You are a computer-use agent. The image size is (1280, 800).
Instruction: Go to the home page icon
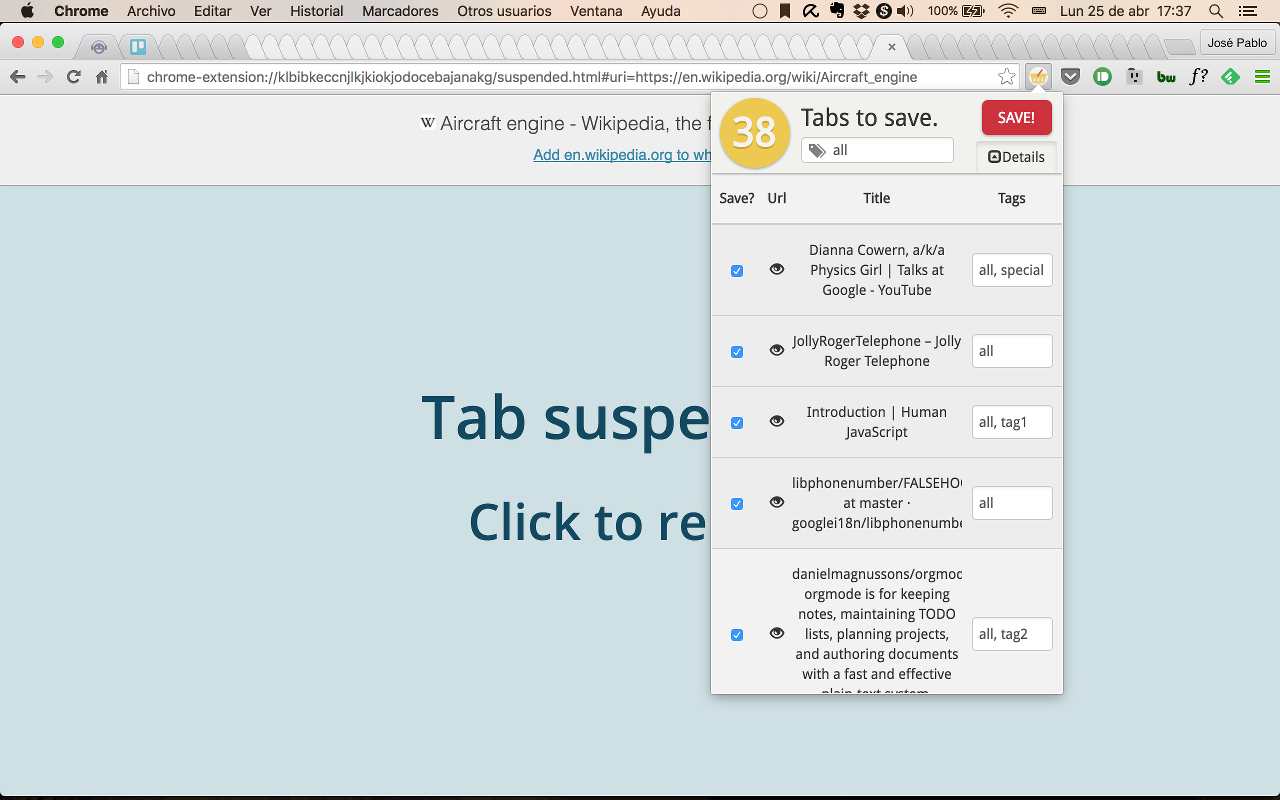point(102,77)
